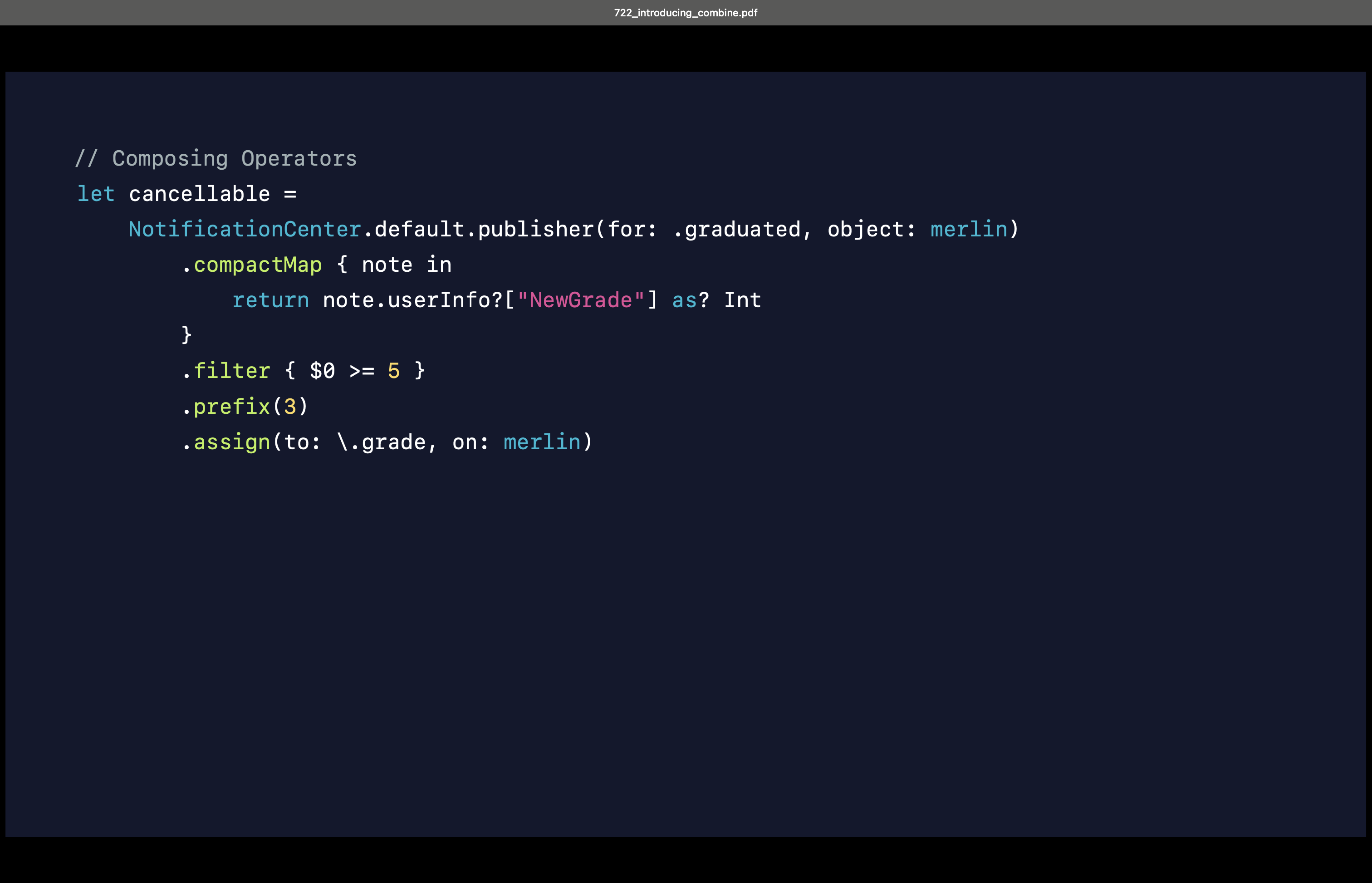Click the "Int" type after as?
The height and width of the screenshot is (883, 1372).
(x=742, y=300)
